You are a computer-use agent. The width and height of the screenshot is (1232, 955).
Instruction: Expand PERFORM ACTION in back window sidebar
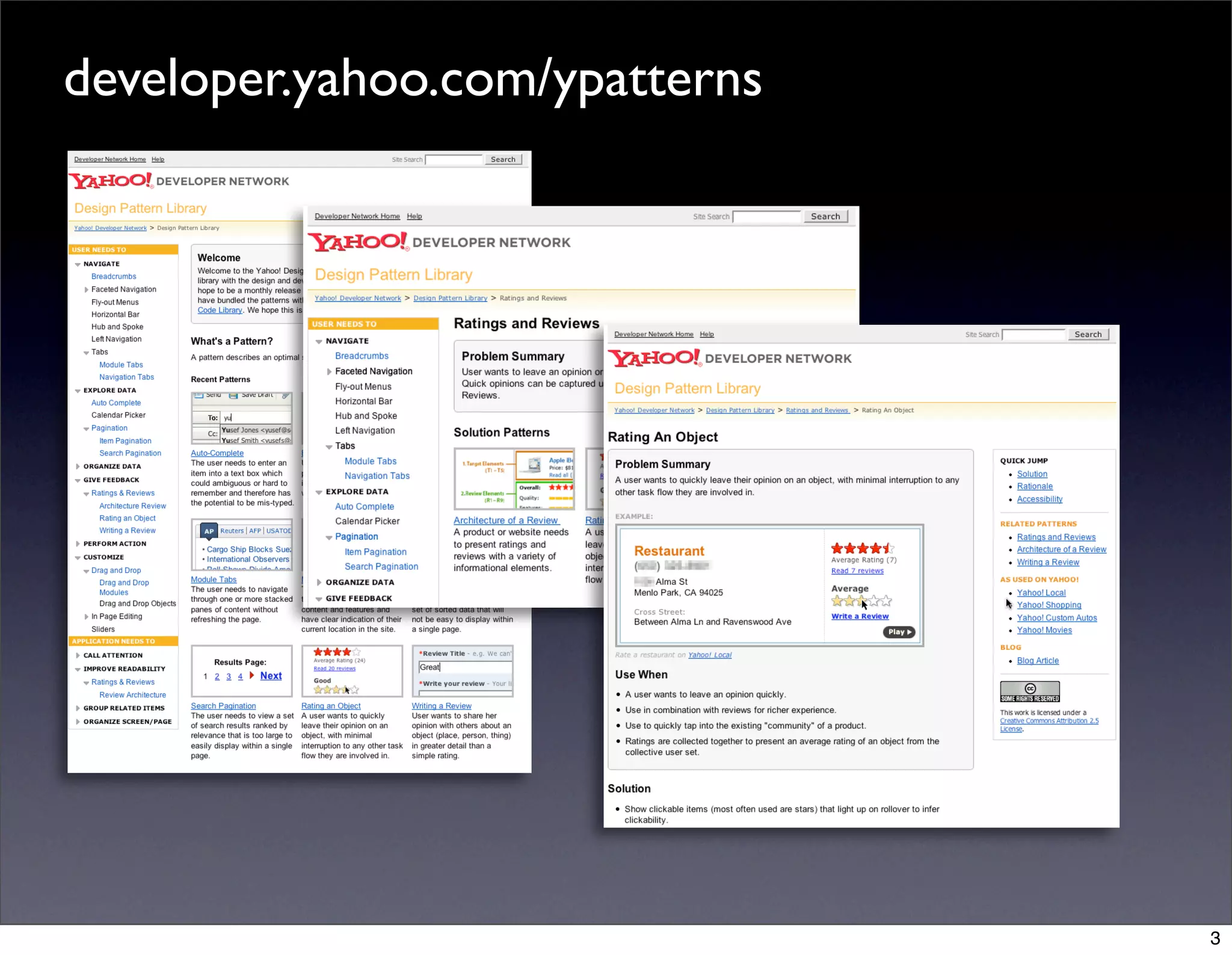point(78,543)
